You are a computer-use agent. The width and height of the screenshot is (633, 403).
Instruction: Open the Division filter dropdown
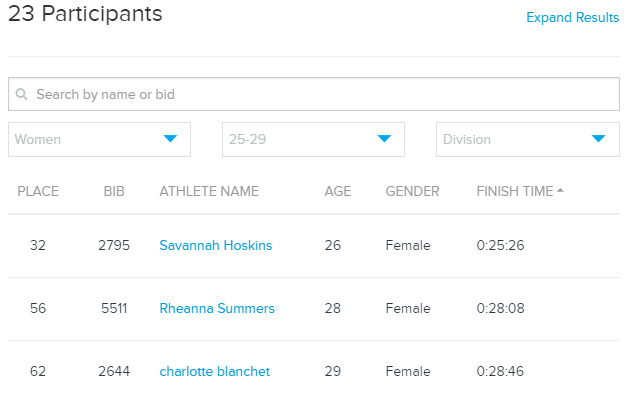[527, 139]
